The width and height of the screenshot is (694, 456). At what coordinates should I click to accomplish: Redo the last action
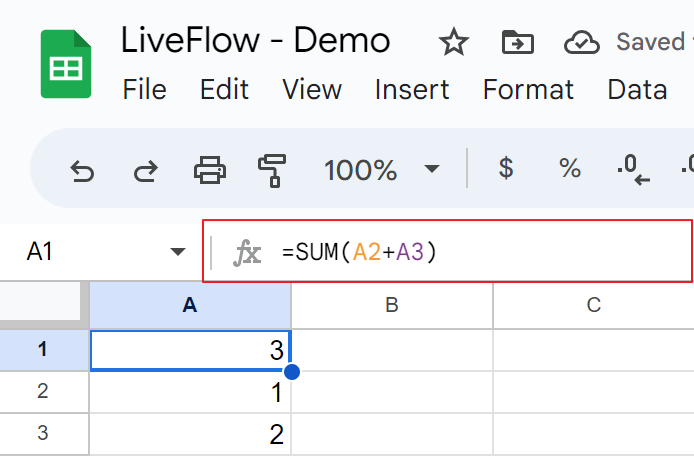click(x=146, y=171)
